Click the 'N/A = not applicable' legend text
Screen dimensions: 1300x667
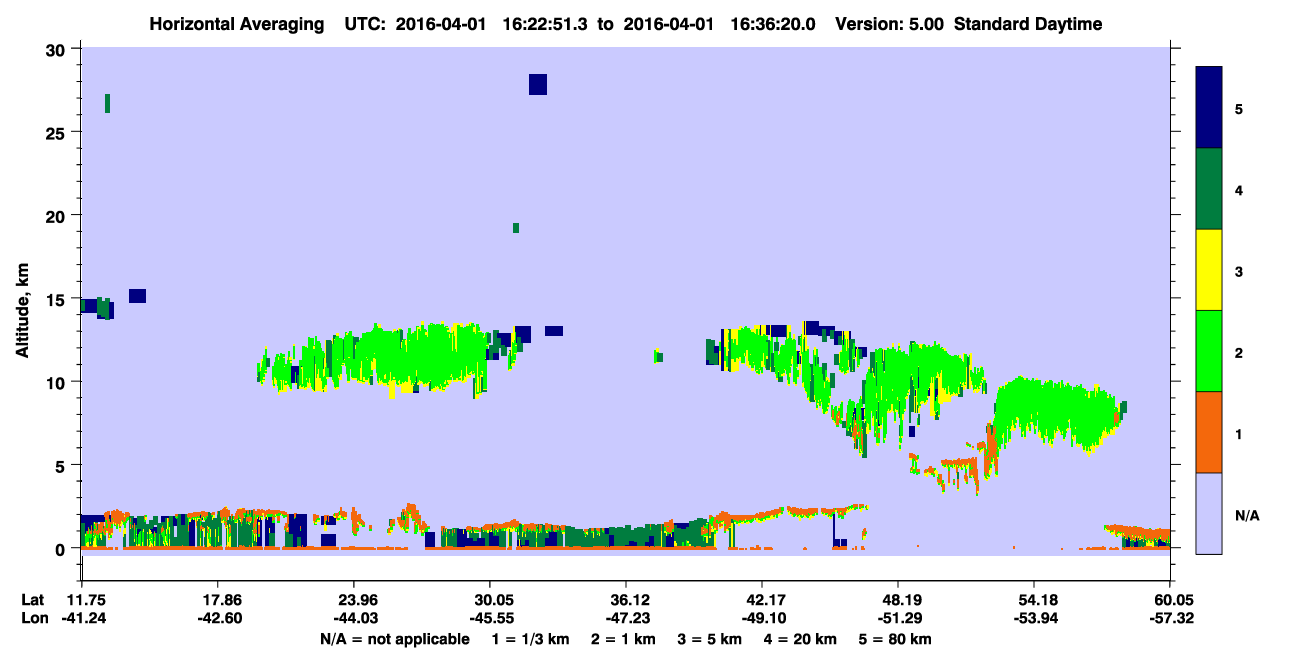[395, 639]
